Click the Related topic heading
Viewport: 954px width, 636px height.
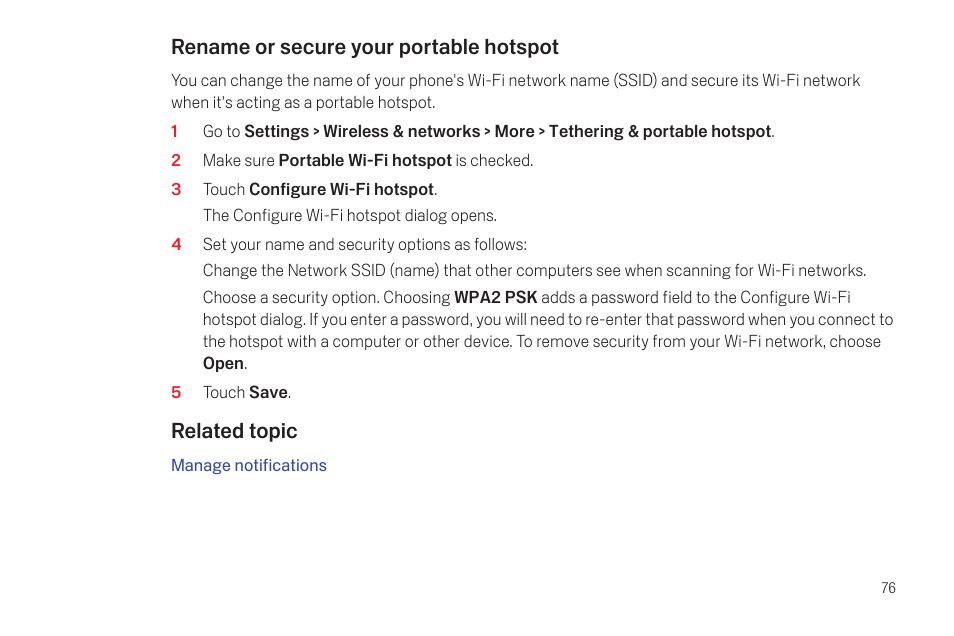(x=234, y=431)
